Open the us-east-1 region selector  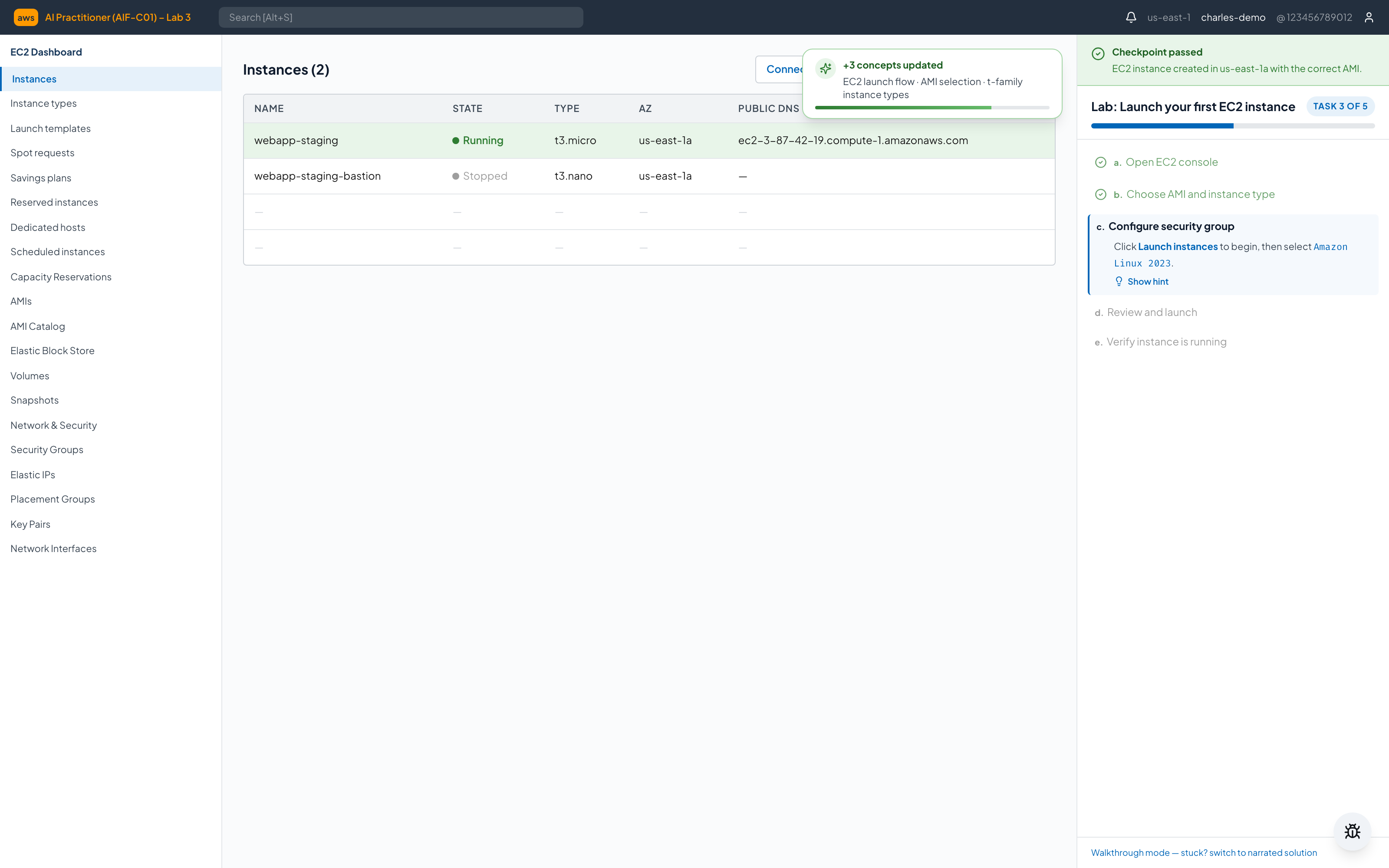(x=1168, y=17)
